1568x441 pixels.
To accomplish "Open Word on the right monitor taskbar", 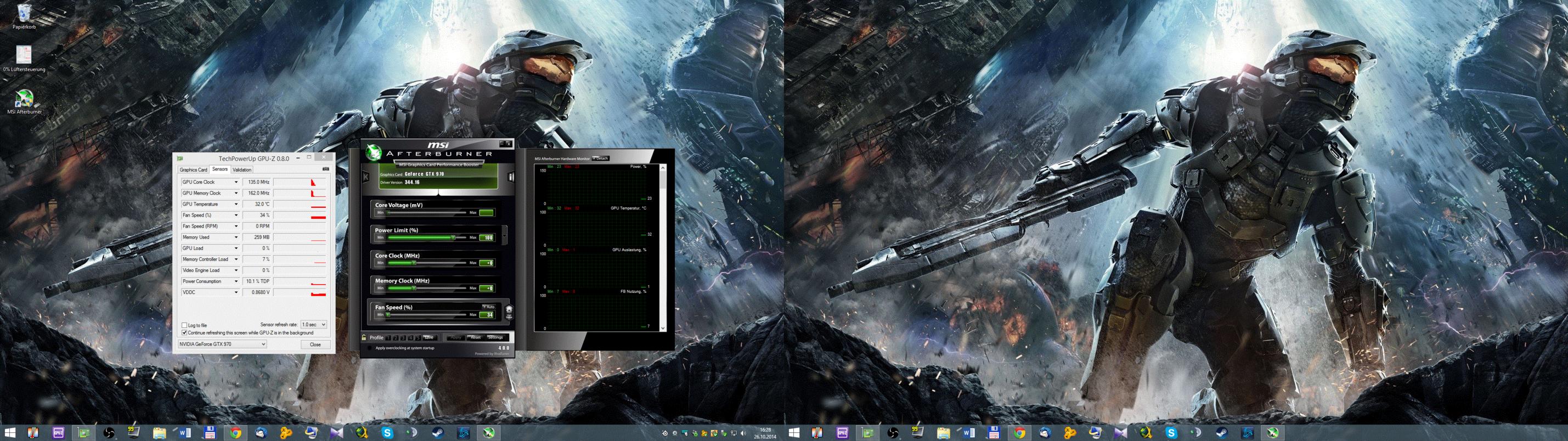I will pos(969,433).
